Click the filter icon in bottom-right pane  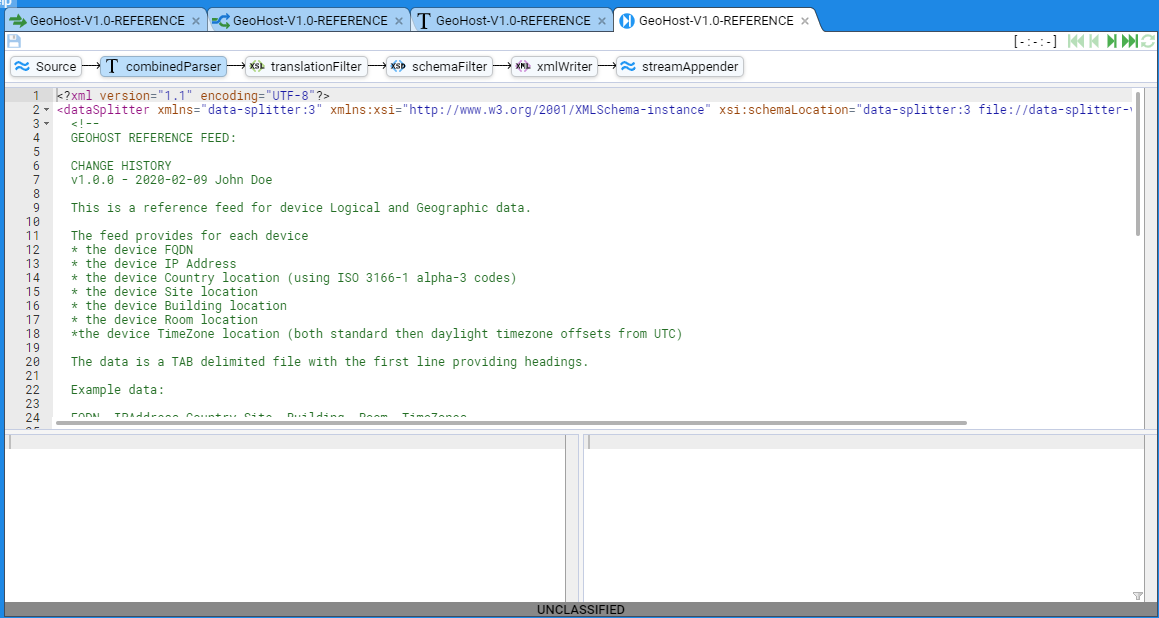click(1137, 596)
